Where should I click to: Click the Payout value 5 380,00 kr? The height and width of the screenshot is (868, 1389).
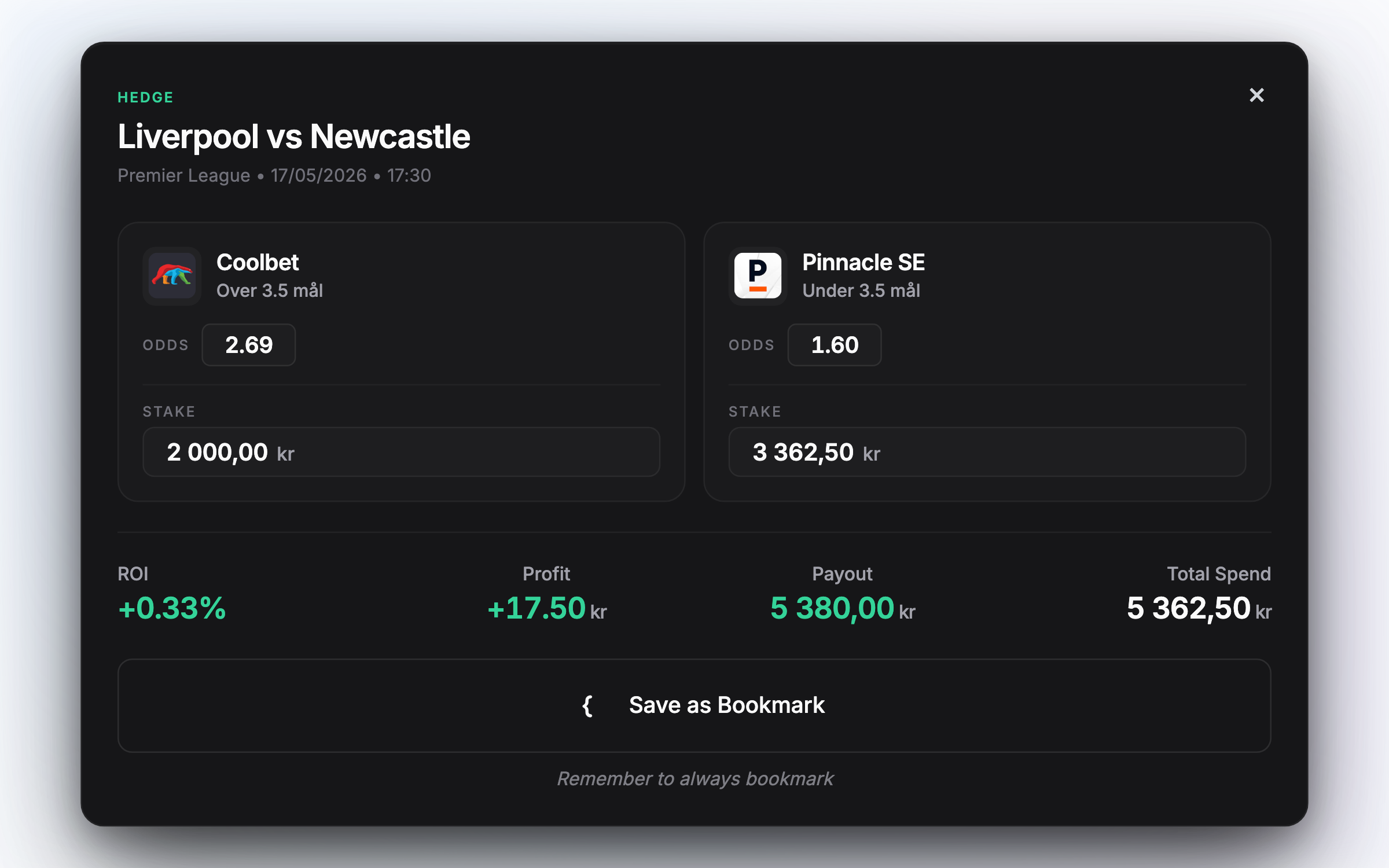(843, 608)
